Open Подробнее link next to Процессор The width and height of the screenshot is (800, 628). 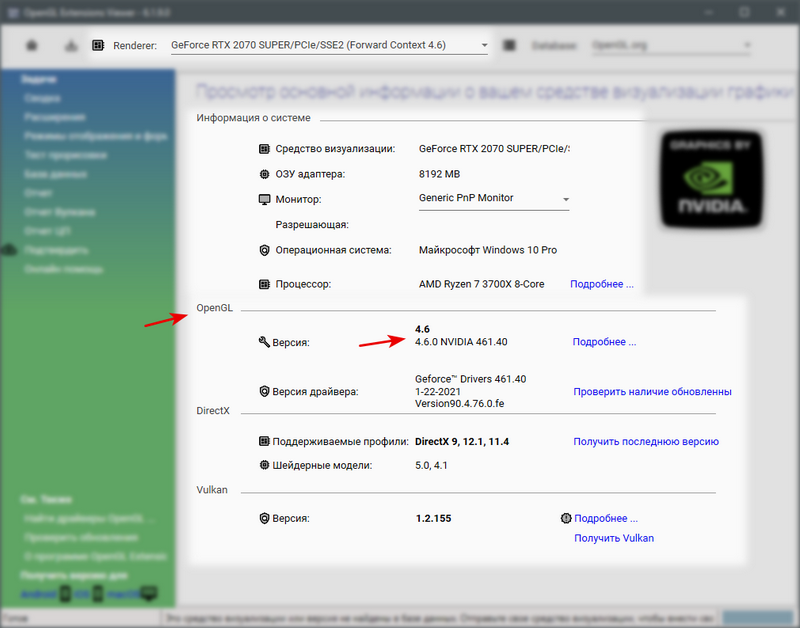point(602,284)
